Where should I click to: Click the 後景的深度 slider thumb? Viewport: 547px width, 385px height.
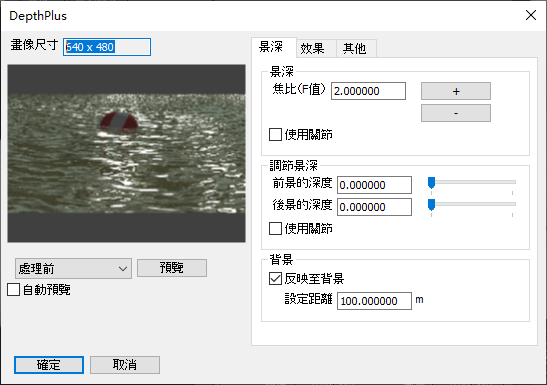pos(432,205)
